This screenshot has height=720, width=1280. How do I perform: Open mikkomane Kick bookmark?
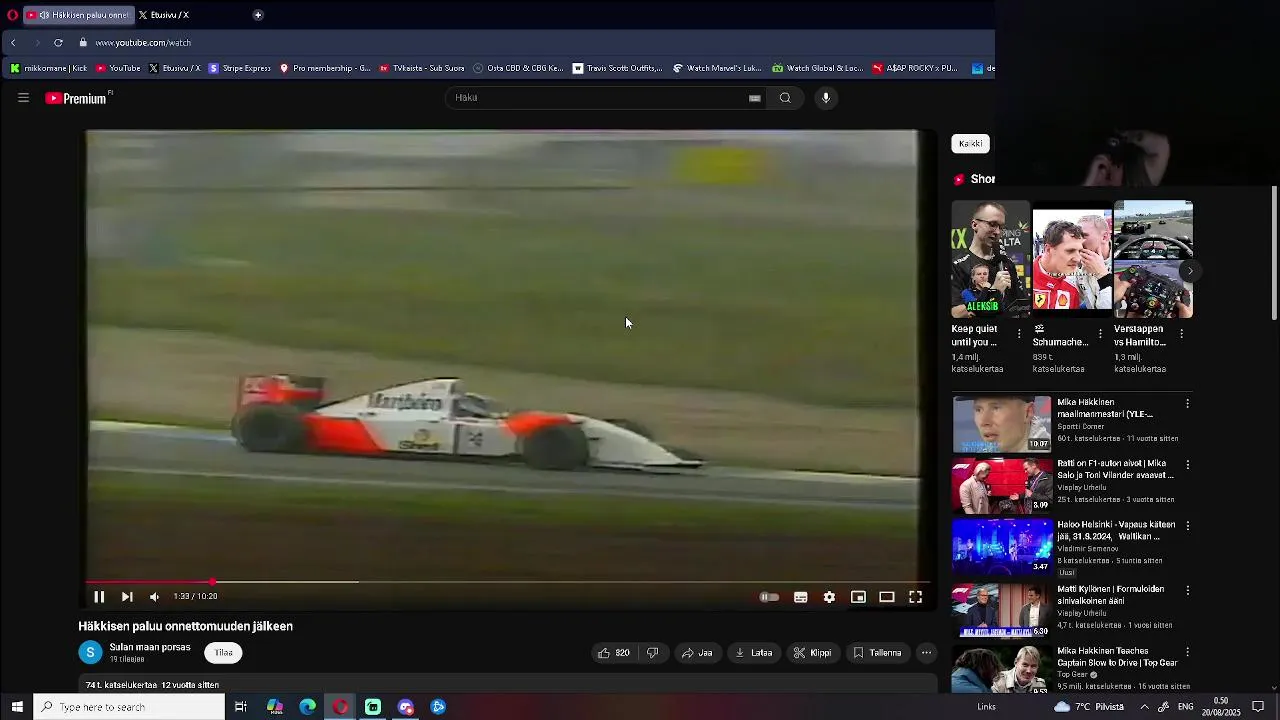pos(49,69)
